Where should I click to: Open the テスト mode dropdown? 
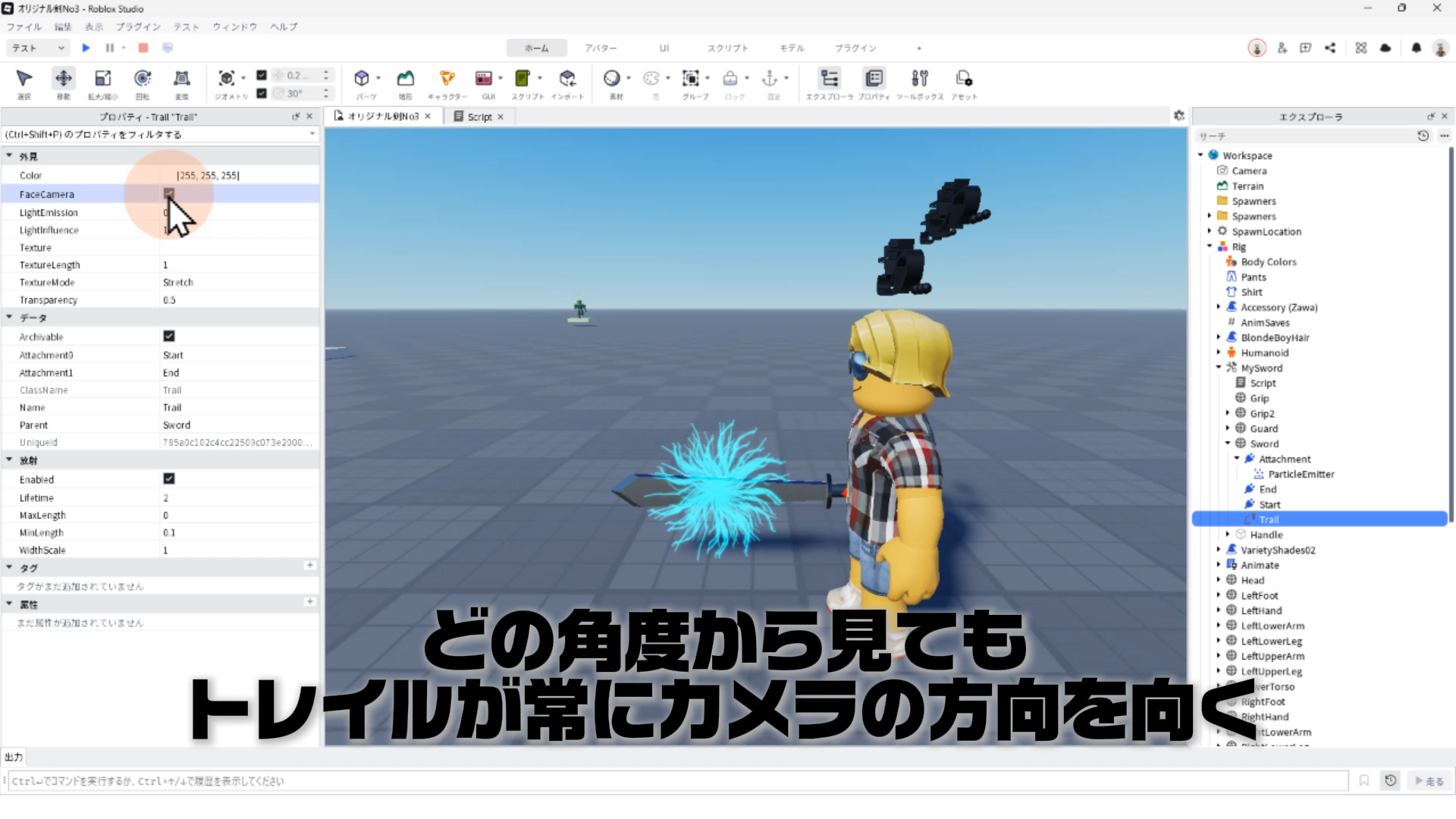(x=38, y=48)
